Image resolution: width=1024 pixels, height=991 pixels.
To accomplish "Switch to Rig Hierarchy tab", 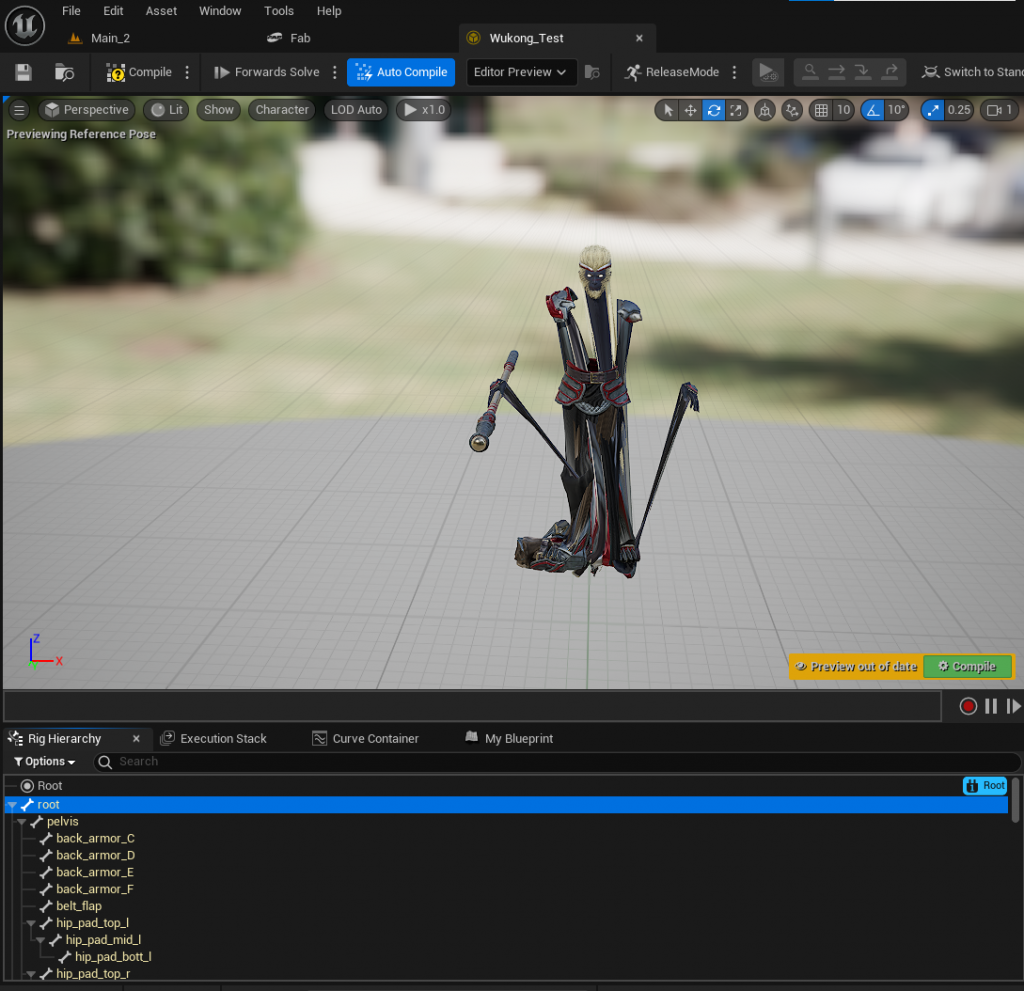I will click(x=65, y=738).
